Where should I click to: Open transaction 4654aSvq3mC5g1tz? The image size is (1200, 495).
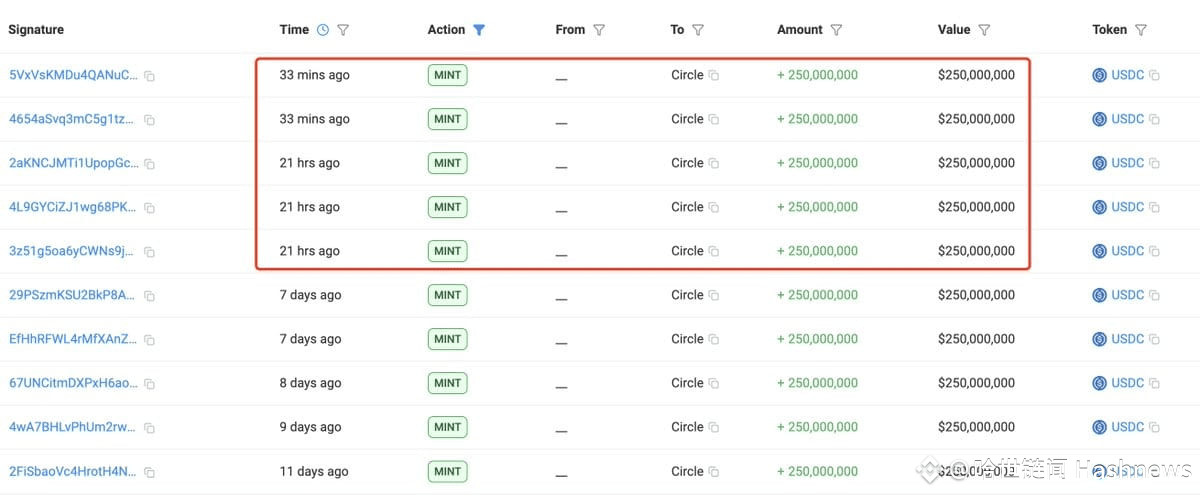pyautogui.click(x=71, y=119)
